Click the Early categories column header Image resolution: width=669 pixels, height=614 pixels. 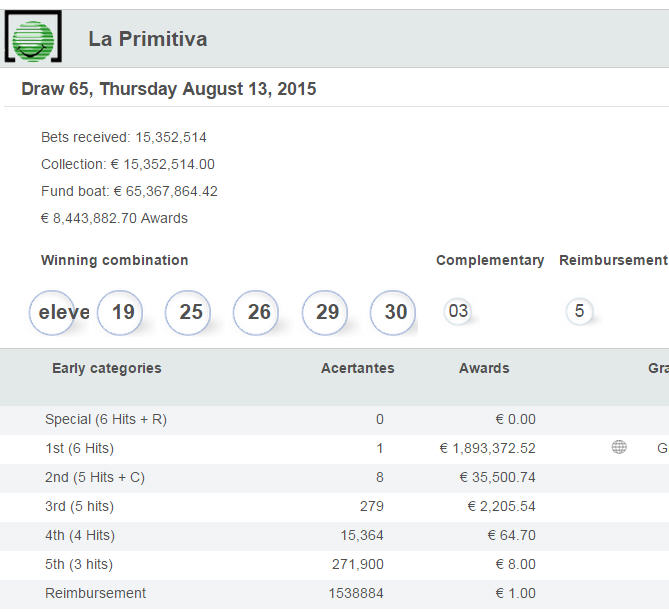pyautogui.click(x=107, y=368)
